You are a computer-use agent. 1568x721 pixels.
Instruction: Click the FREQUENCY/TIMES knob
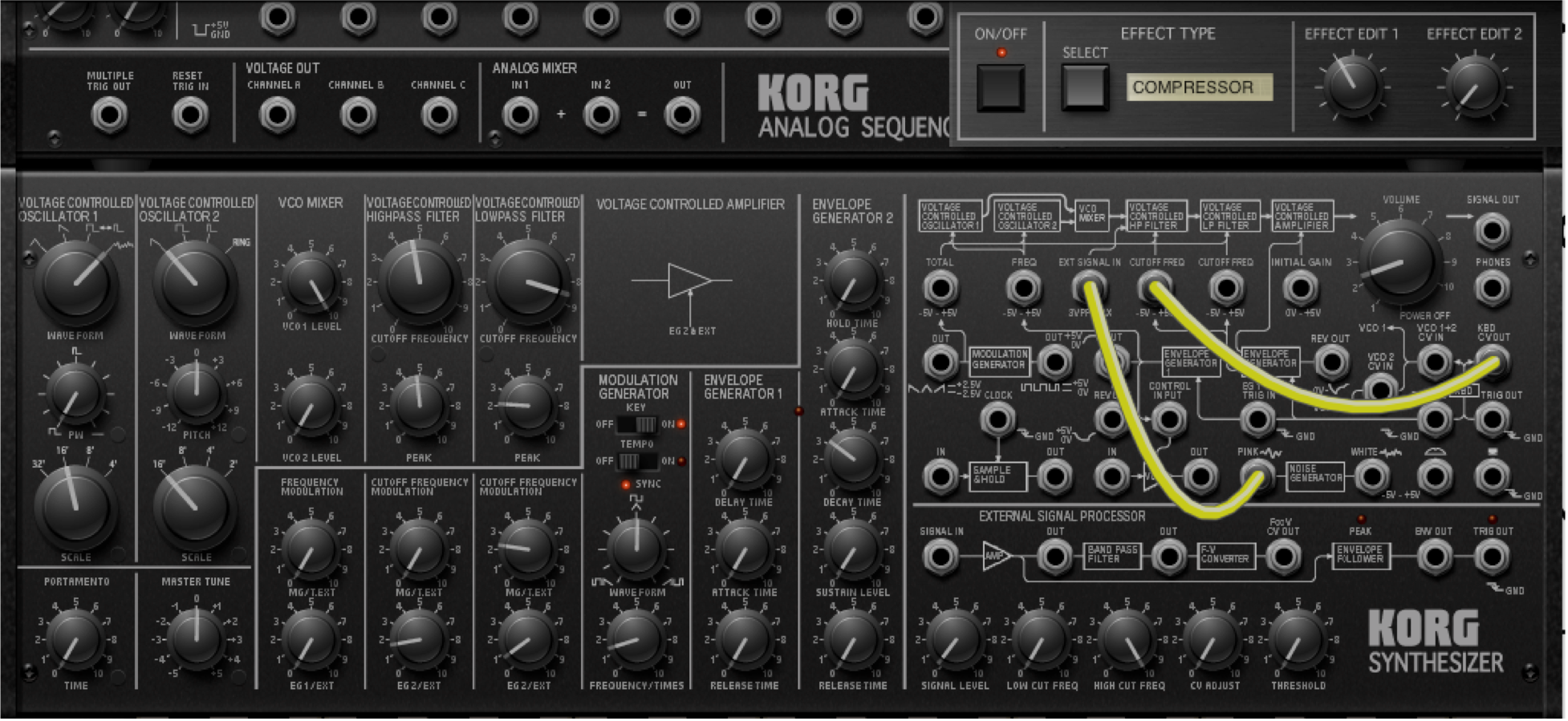pos(636,639)
